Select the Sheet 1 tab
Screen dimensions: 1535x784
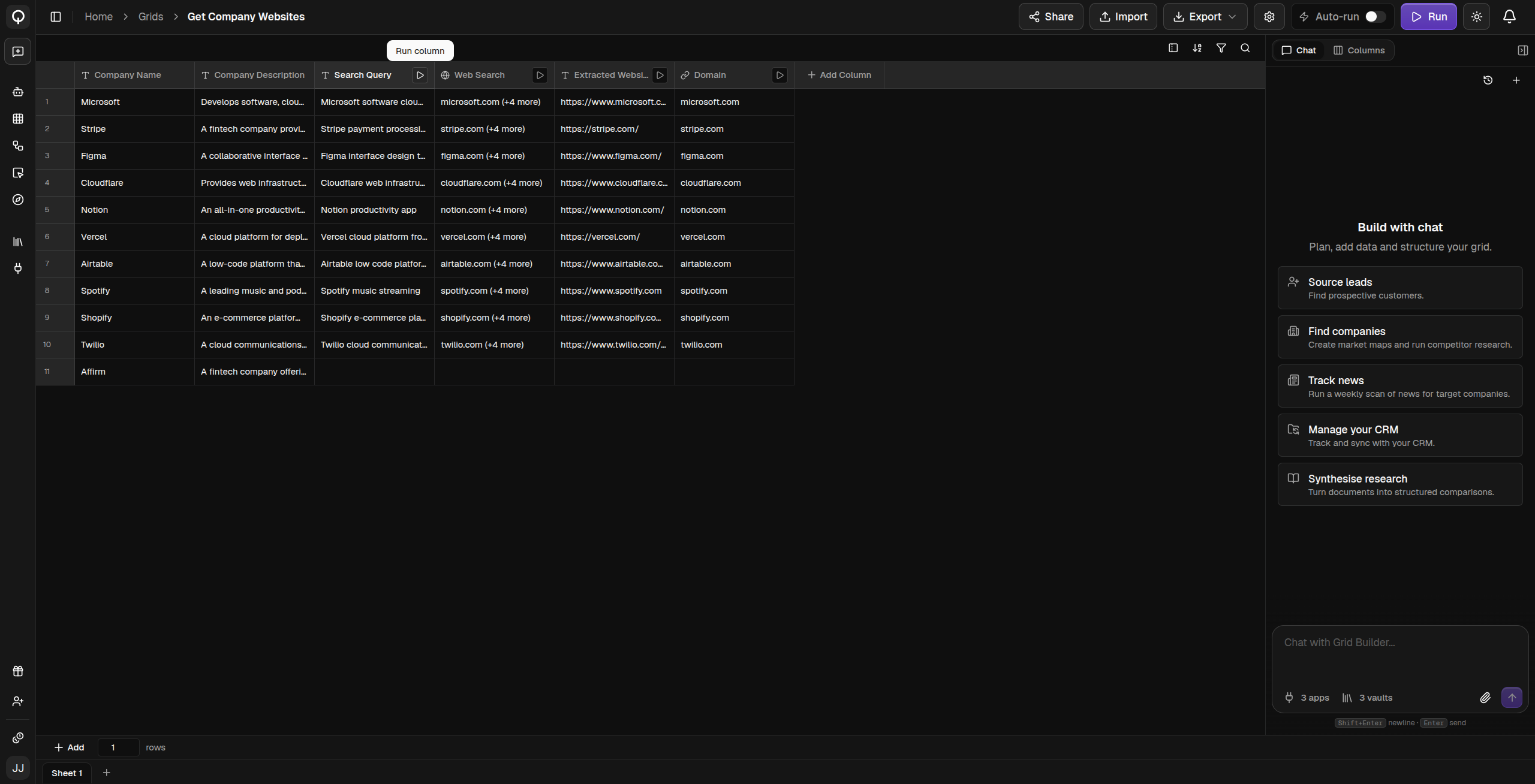(x=67, y=773)
